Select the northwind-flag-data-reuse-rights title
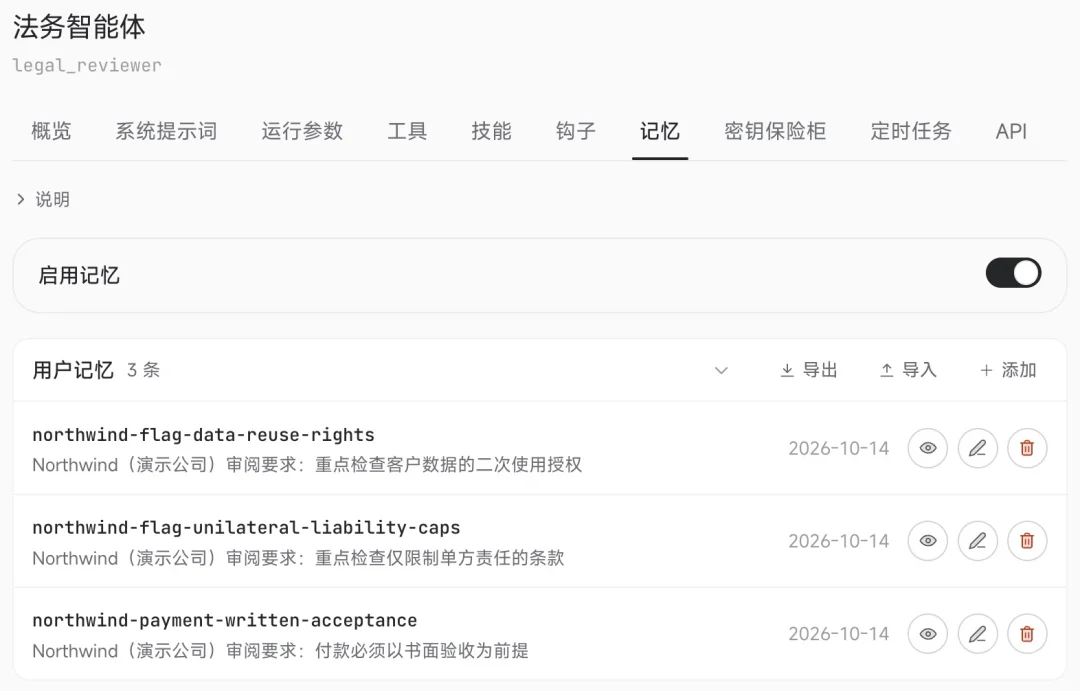 pyautogui.click(x=203, y=435)
